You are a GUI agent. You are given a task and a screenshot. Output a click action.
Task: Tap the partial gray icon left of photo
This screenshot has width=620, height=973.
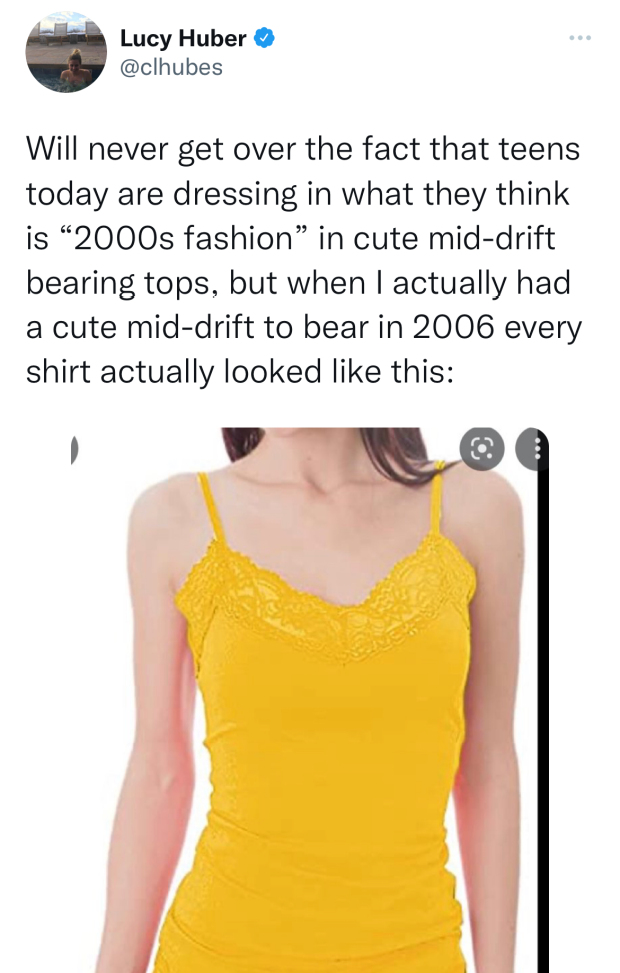(x=74, y=449)
